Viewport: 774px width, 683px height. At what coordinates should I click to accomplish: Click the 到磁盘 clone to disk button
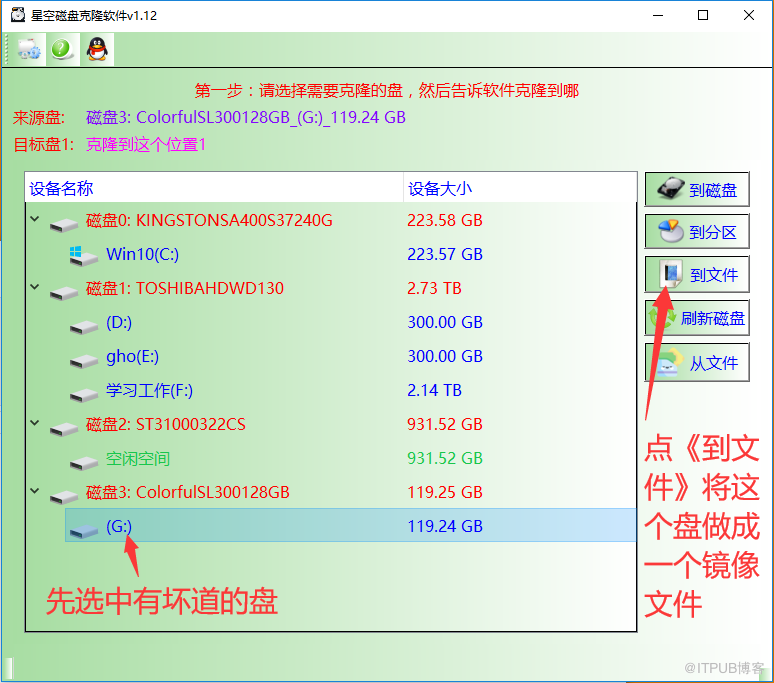(x=697, y=189)
